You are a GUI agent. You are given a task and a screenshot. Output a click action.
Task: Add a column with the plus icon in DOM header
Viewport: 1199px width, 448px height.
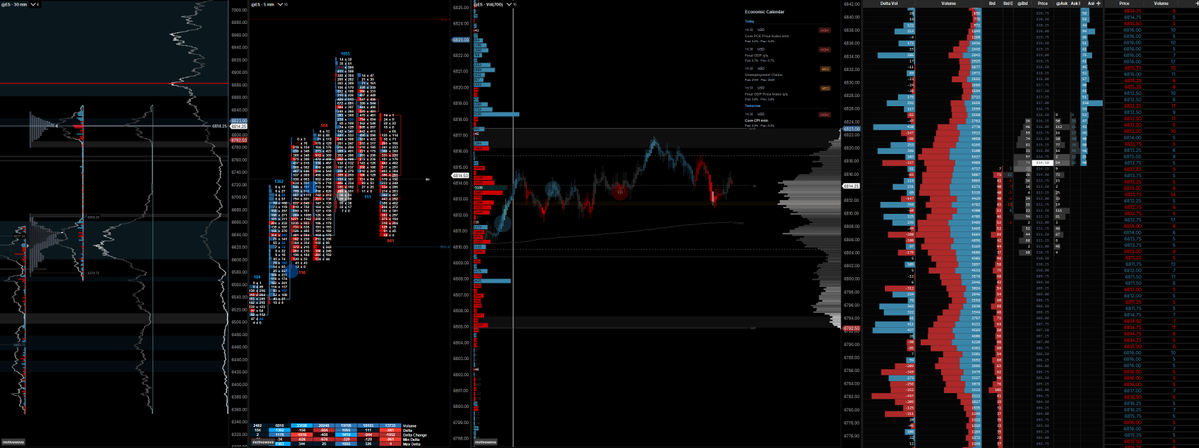[x=1099, y=4]
